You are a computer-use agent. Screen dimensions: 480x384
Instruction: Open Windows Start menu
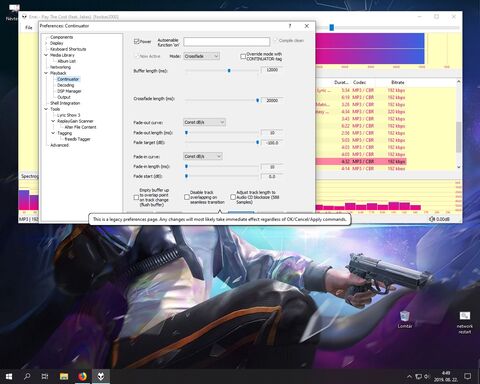click(9, 376)
